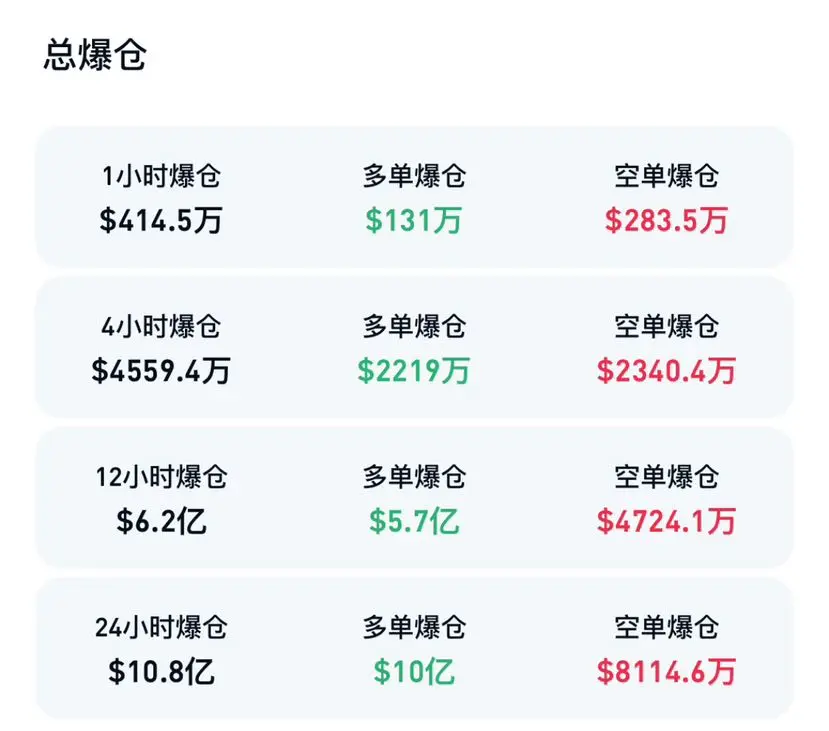Screen dimensions: 829x731
Task: Select 12-hour long liquidation $5.7亿
Action: coord(414,521)
